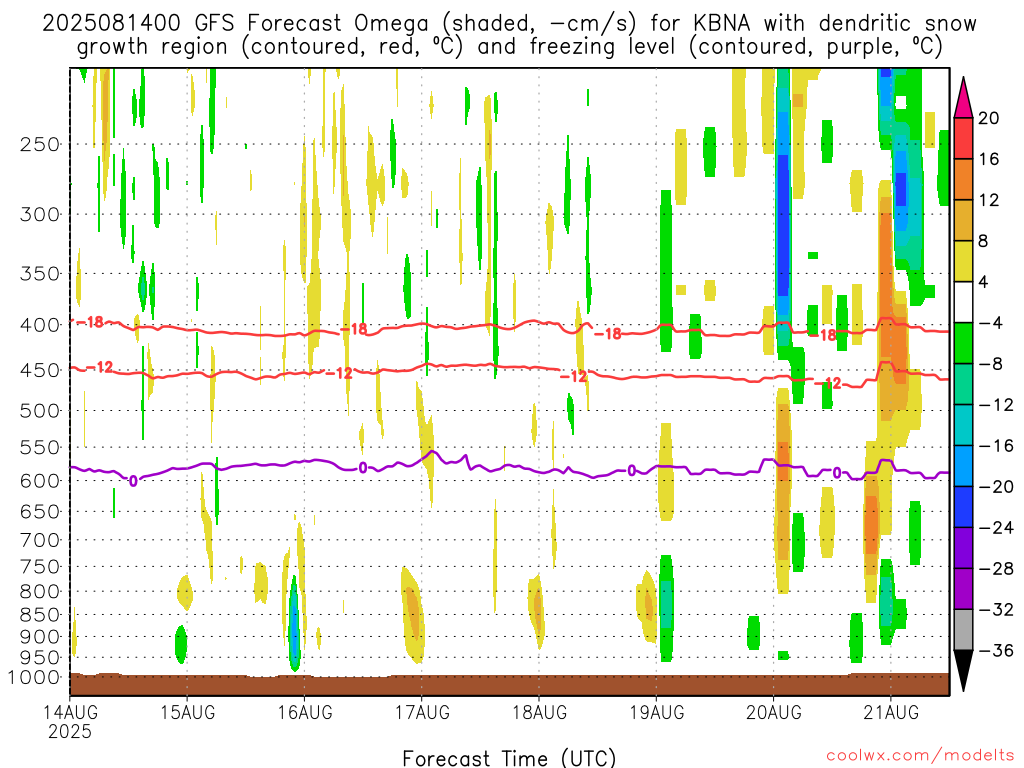
Task: Click the magenta arrow at colorbar top
Action: (x=963, y=98)
